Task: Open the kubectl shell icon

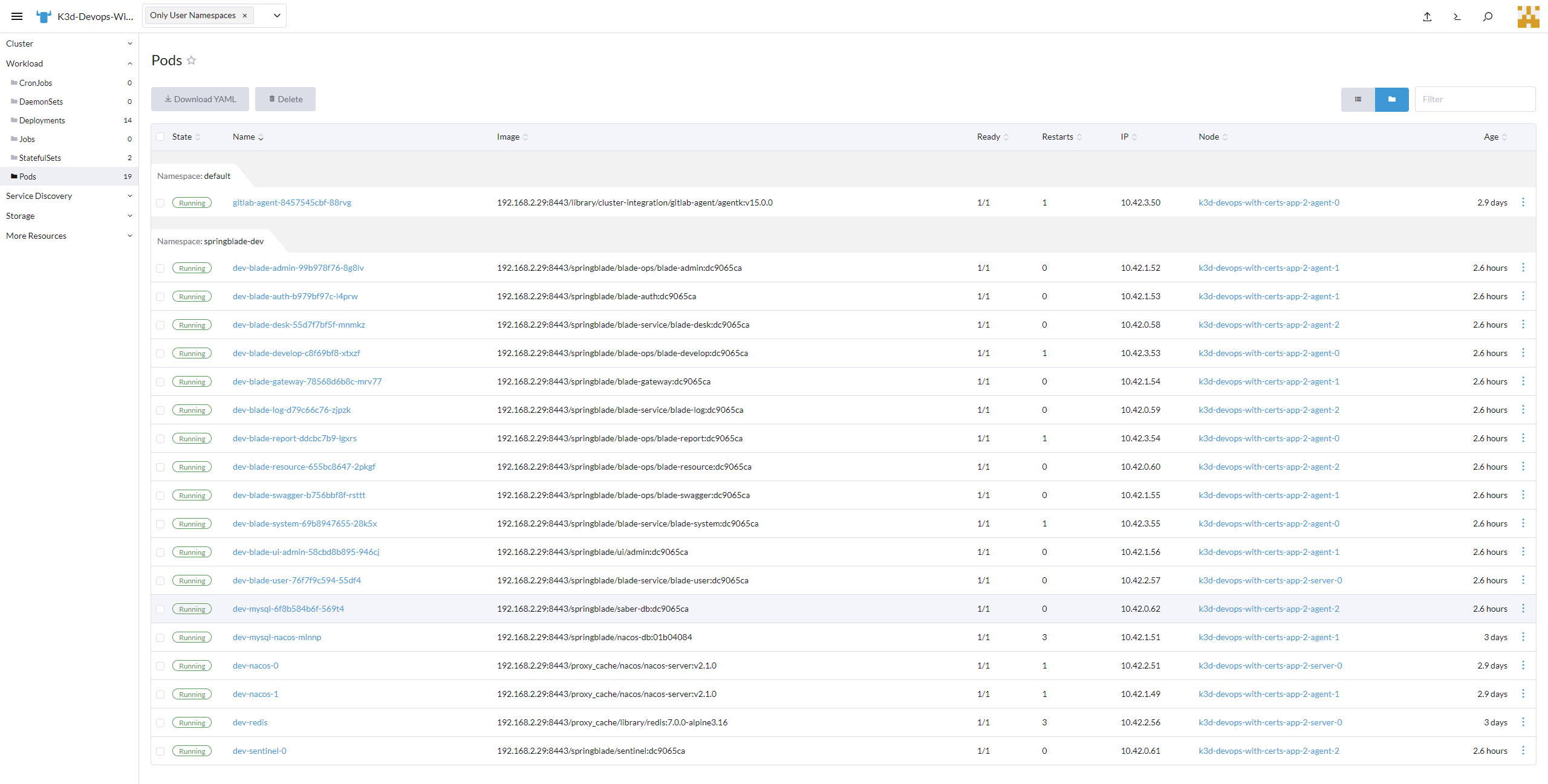Action: [1457, 17]
